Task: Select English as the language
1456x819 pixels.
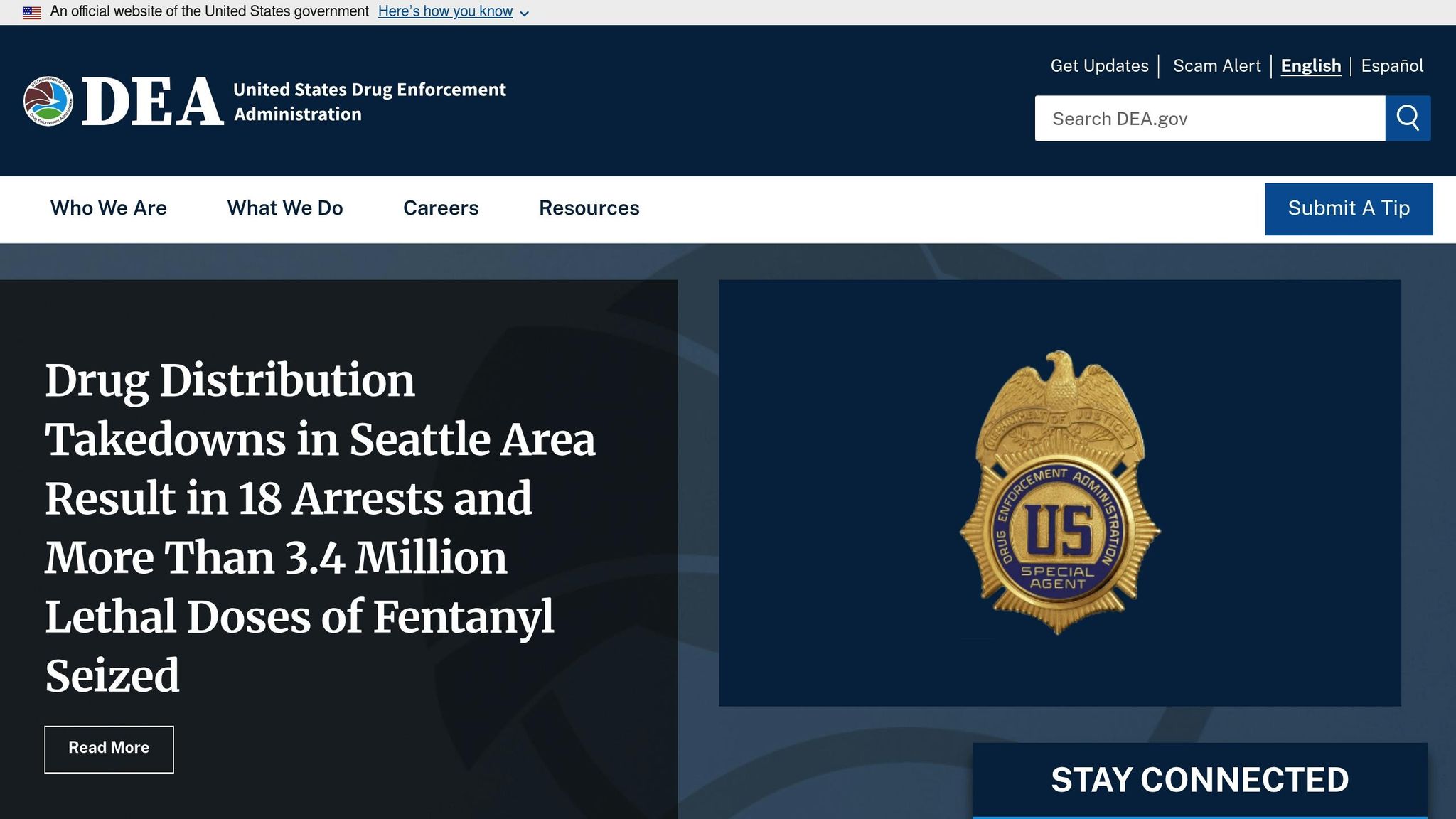Action: click(1311, 65)
